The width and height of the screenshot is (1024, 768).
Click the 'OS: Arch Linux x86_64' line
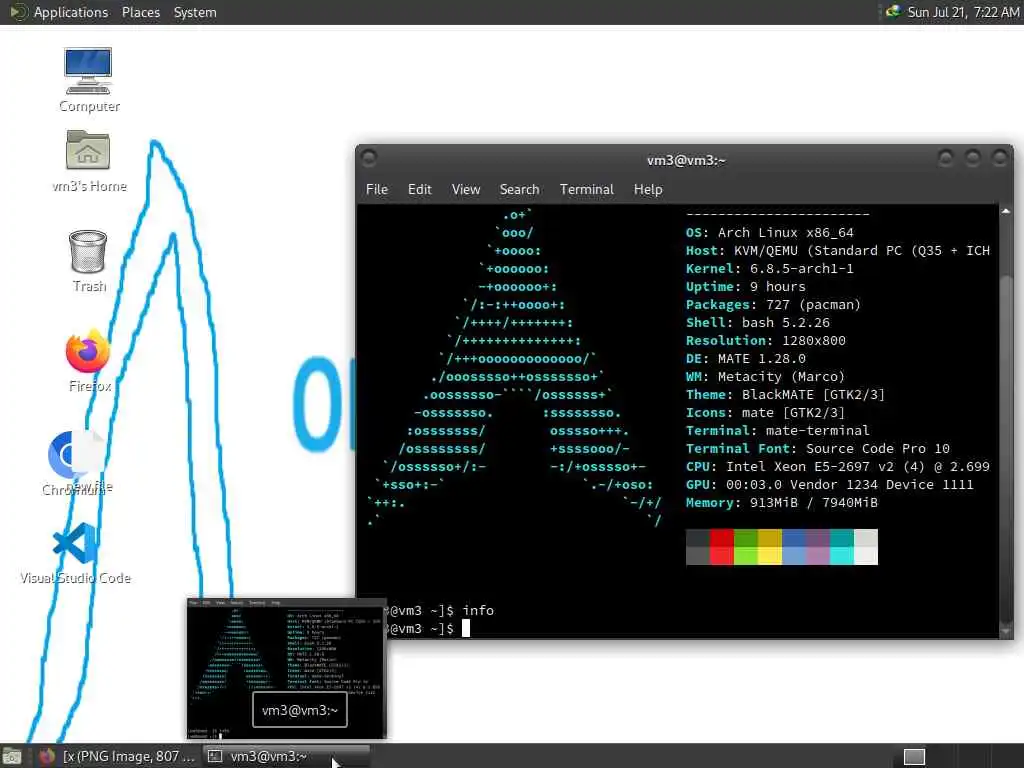coord(769,232)
